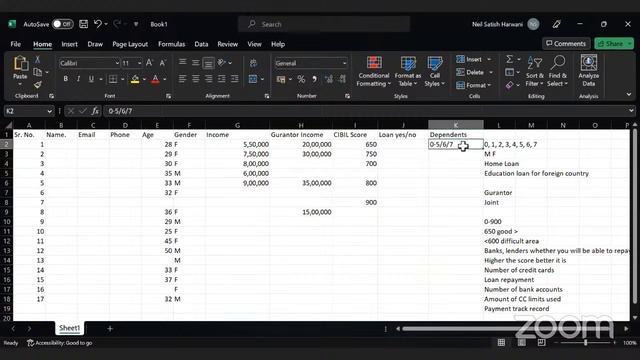The image size is (640, 360).
Task: Click Analyze Data
Action: pos(589,70)
